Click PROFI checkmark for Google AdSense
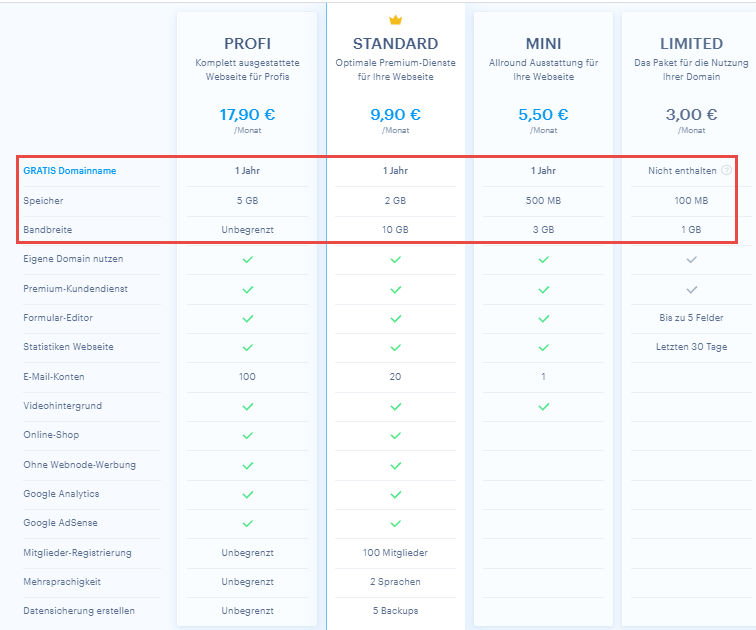 247,523
